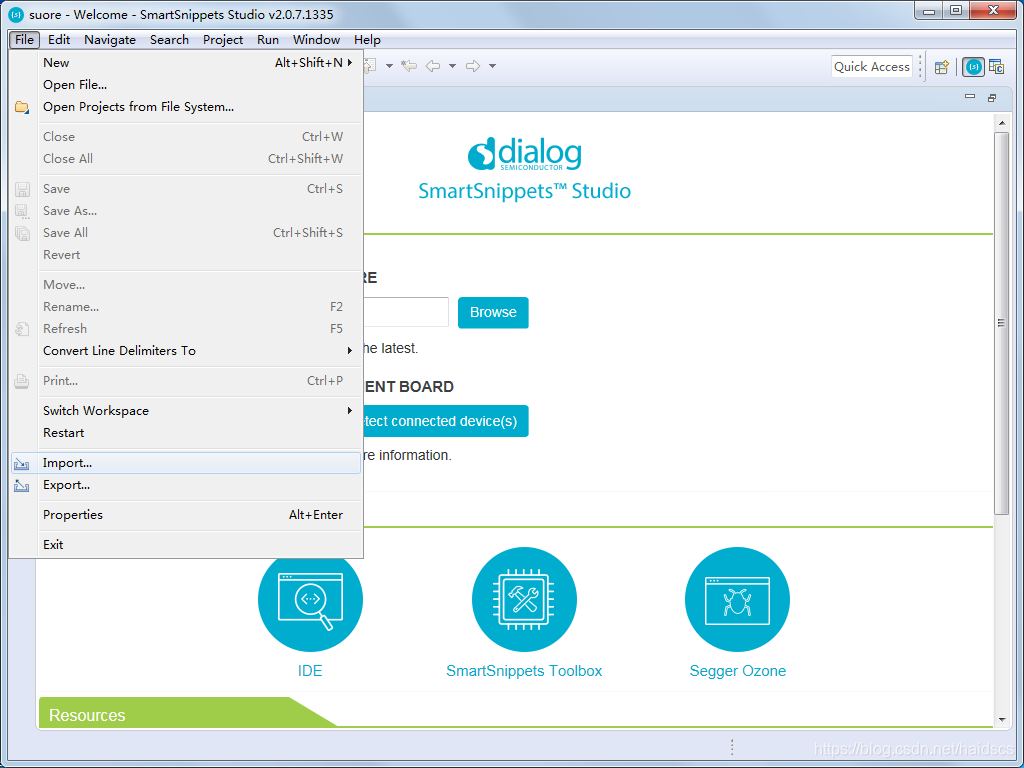Screen dimensions: 1024x768
Task: Click the scrollbar down arrow
Action: coord(1002,720)
